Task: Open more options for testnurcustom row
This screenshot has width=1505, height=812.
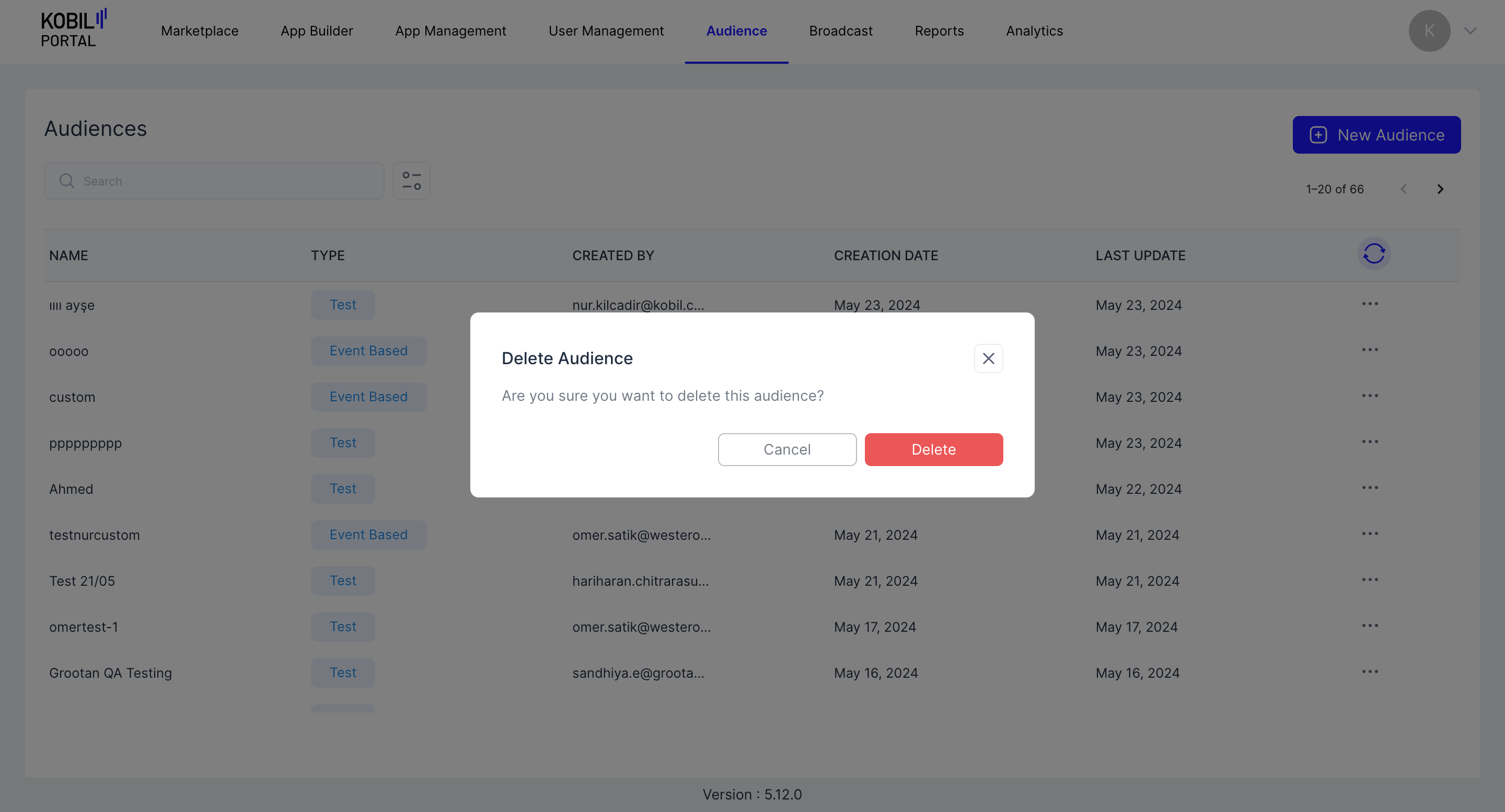Action: click(1370, 534)
